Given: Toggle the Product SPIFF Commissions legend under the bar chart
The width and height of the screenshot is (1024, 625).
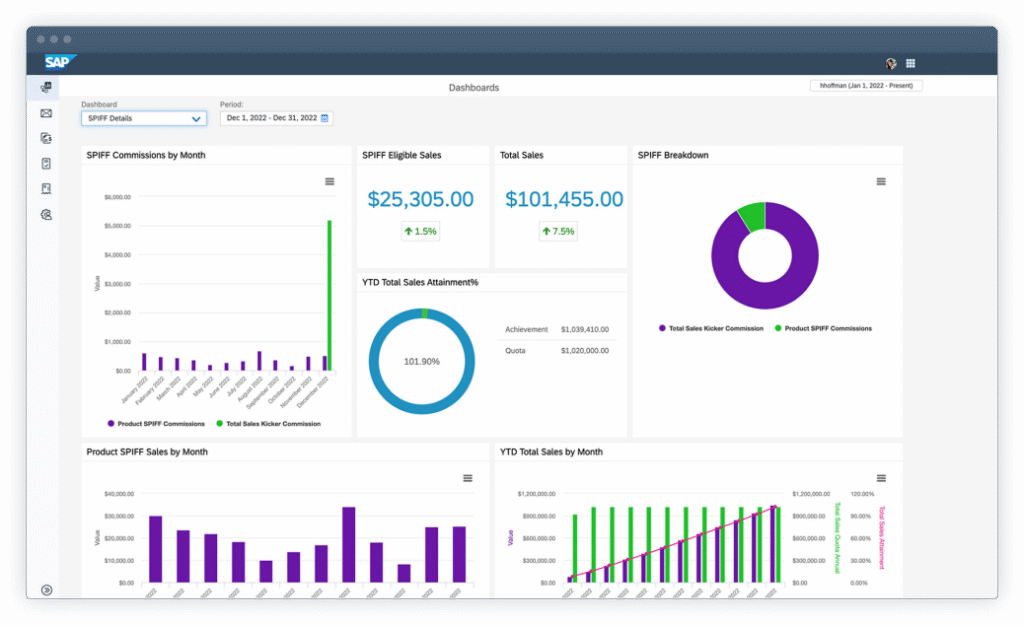Looking at the screenshot, I should coord(156,424).
